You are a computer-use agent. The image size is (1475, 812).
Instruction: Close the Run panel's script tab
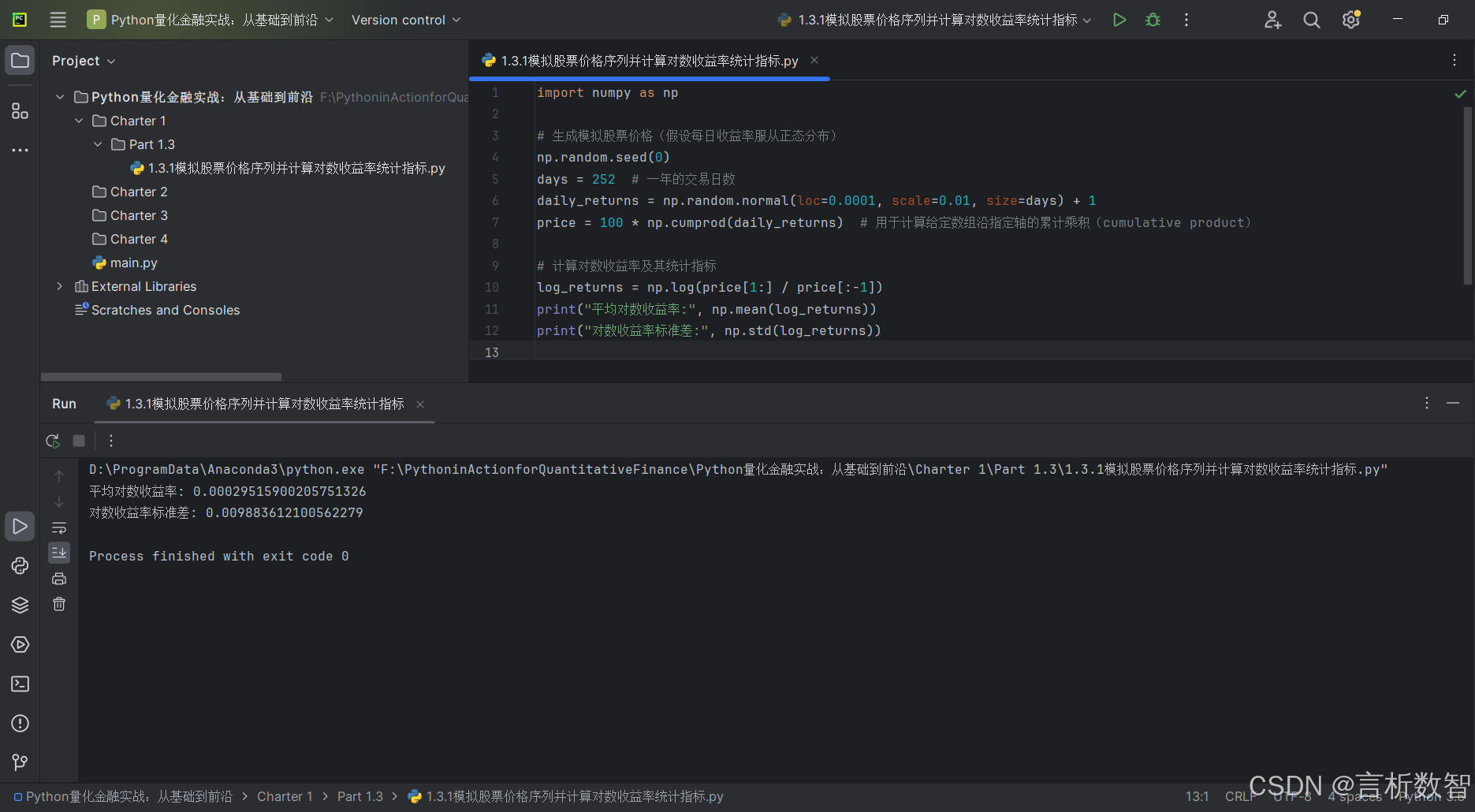click(420, 404)
